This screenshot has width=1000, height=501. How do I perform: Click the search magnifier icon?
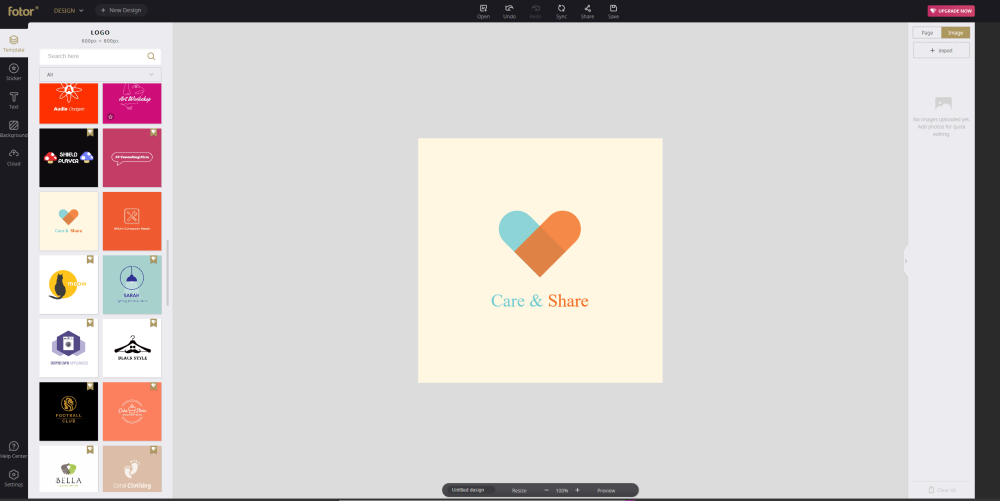pos(151,56)
